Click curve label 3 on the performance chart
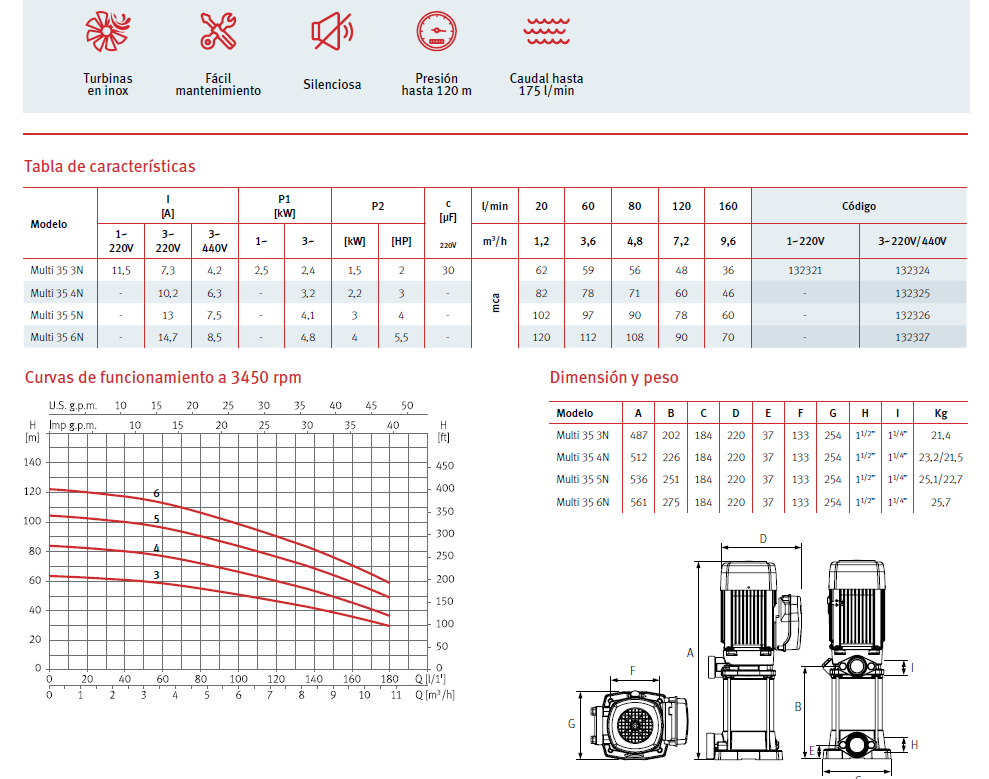Image resolution: width=989 pixels, height=779 pixels. (156, 574)
